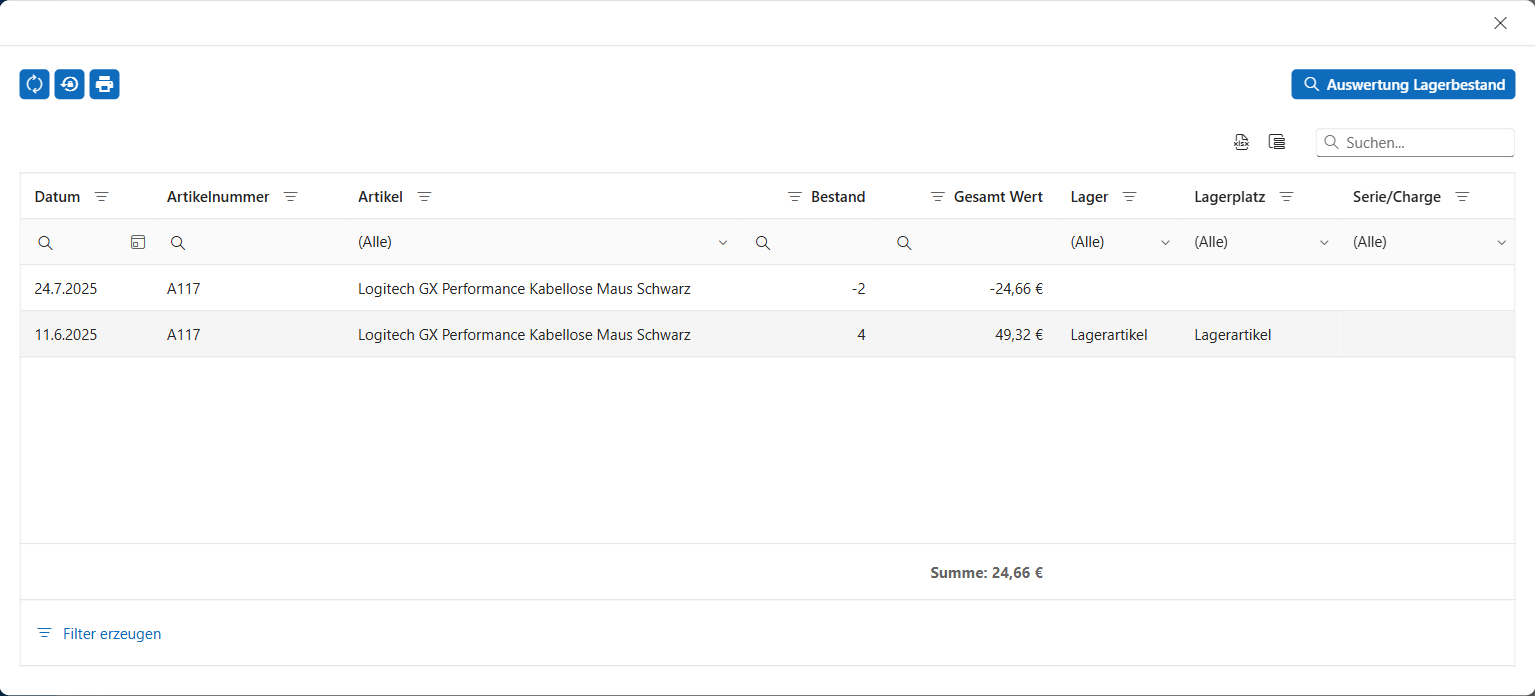Export table to XLSX file
This screenshot has width=1535, height=696.
[1241, 142]
